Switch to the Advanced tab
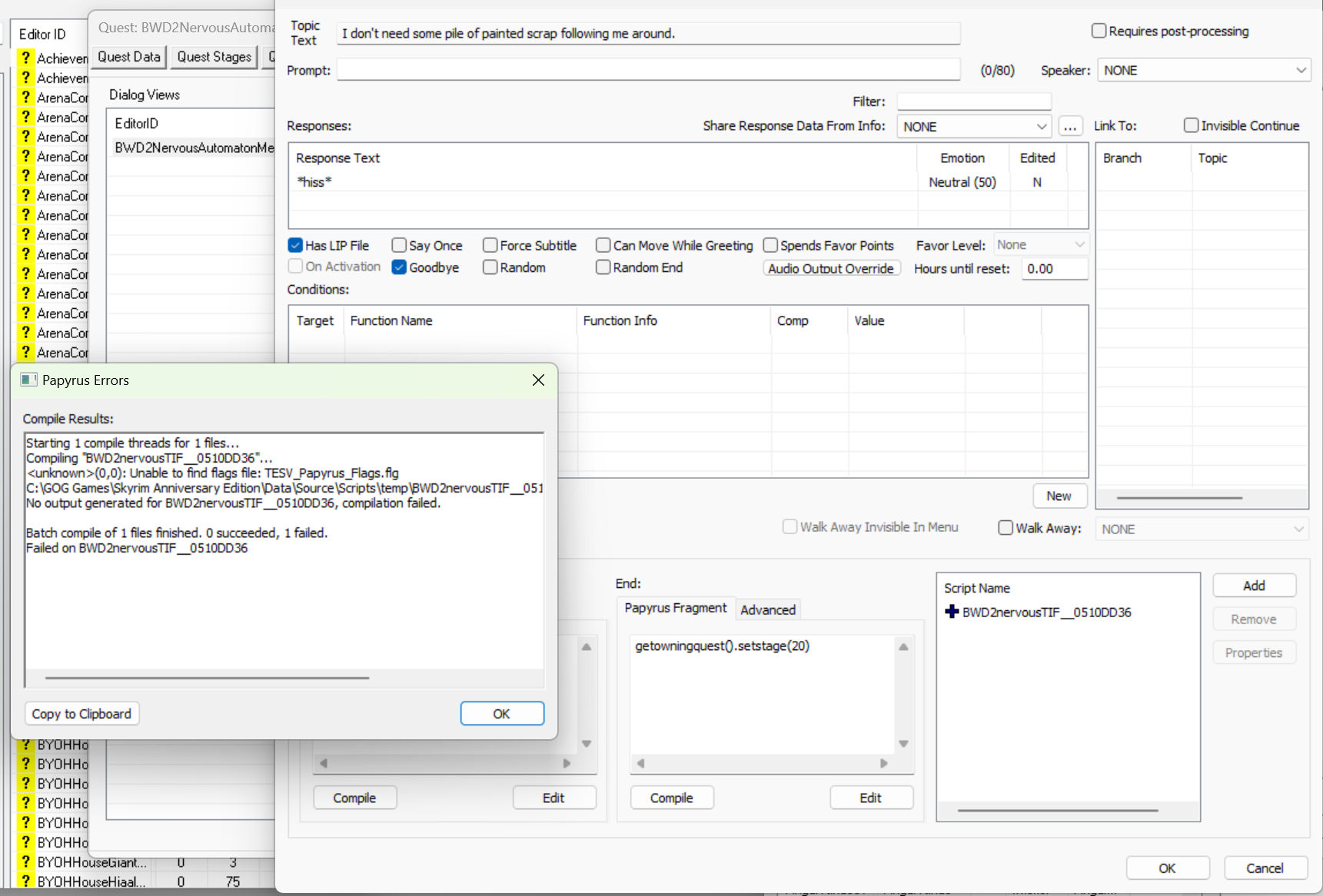This screenshot has height=896, width=1323. (767, 609)
